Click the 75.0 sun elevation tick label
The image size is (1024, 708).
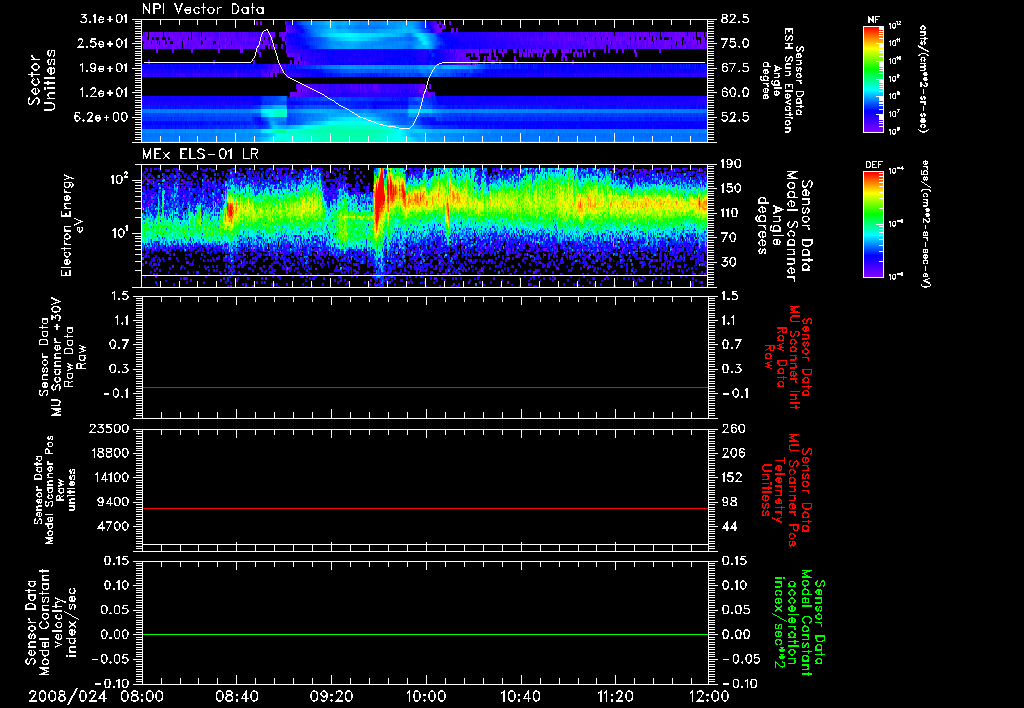735,43
